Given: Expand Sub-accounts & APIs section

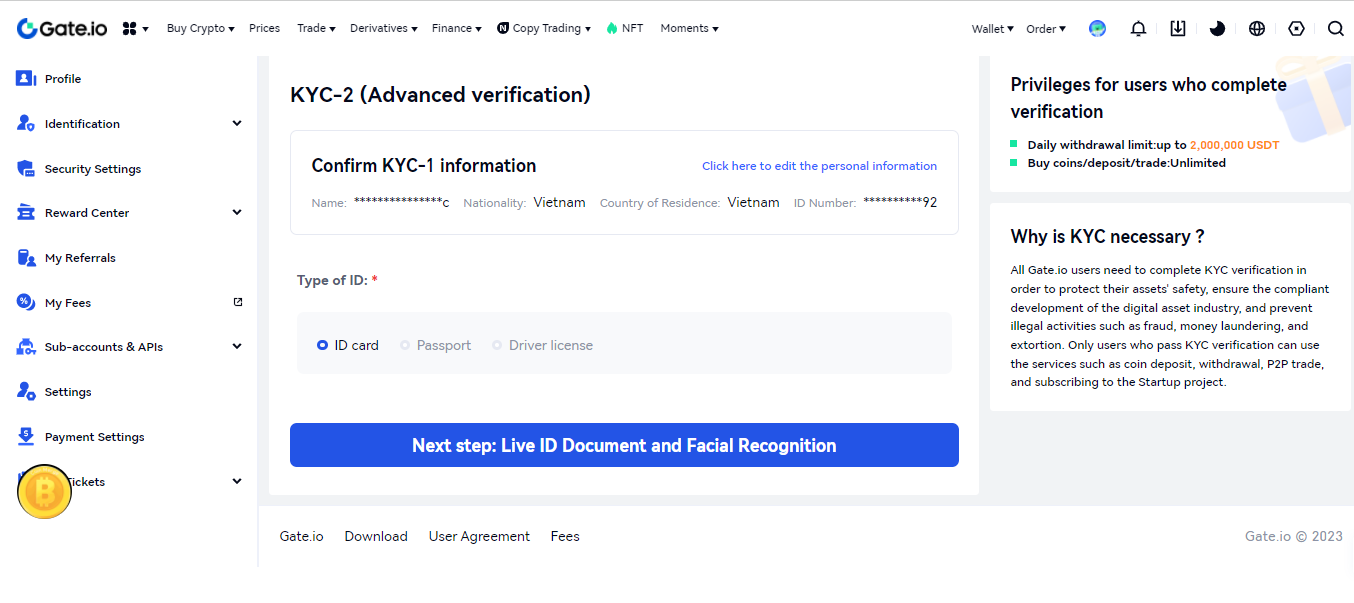Looking at the screenshot, I should point(237,346).
